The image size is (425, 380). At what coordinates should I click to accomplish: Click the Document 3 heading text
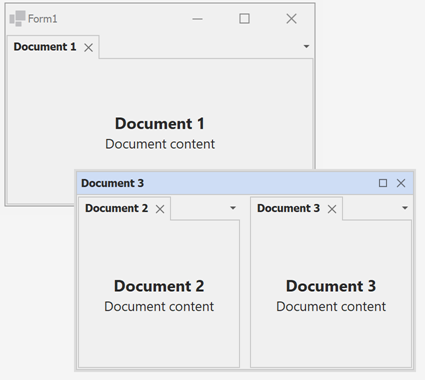[x=331, y=286]
